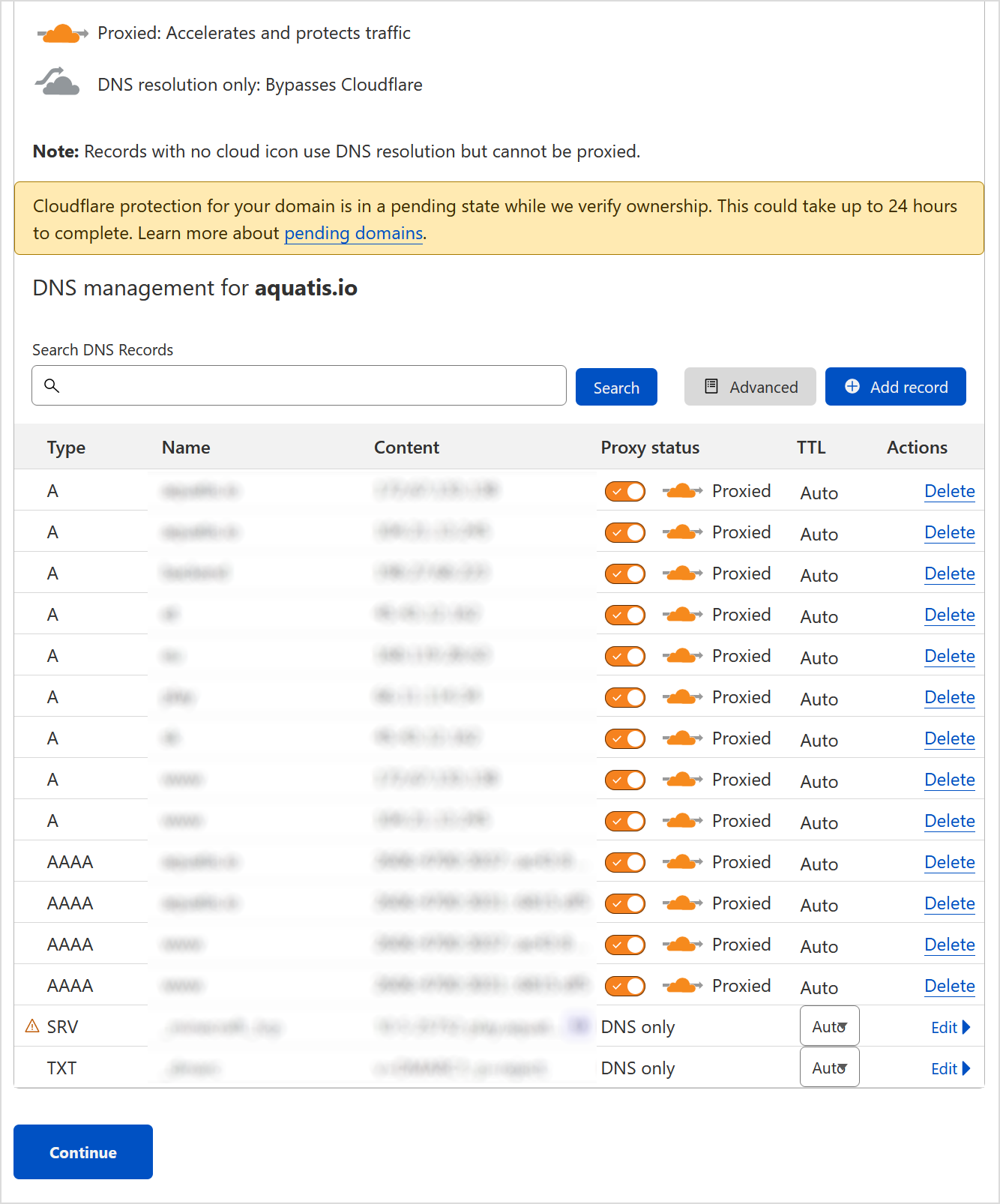The height and width of the screenshot is (1204, 1000).
Task: Click the Actions column header
Action: (x=917, y=448)
